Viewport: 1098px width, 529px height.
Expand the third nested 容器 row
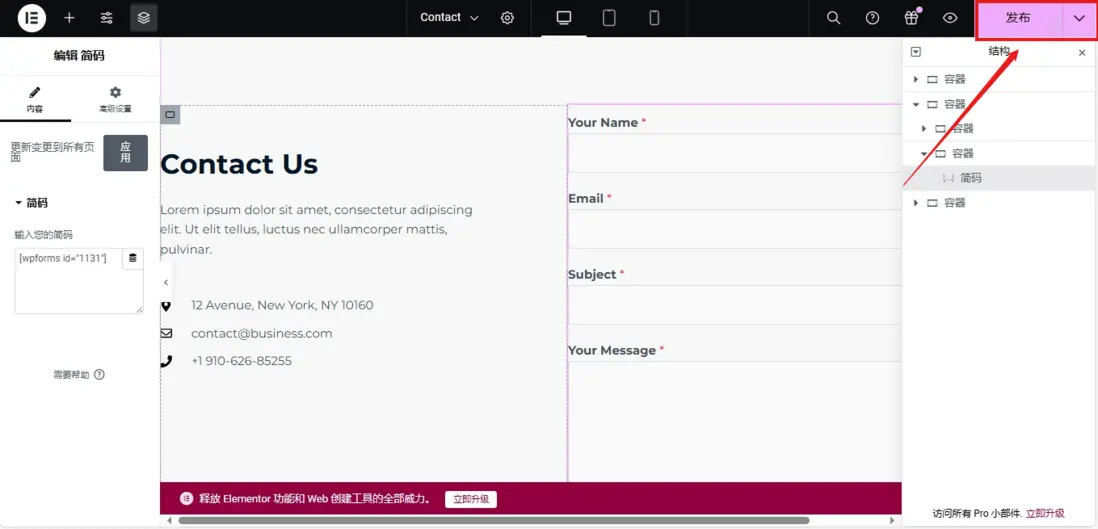[x=924, y=129]
